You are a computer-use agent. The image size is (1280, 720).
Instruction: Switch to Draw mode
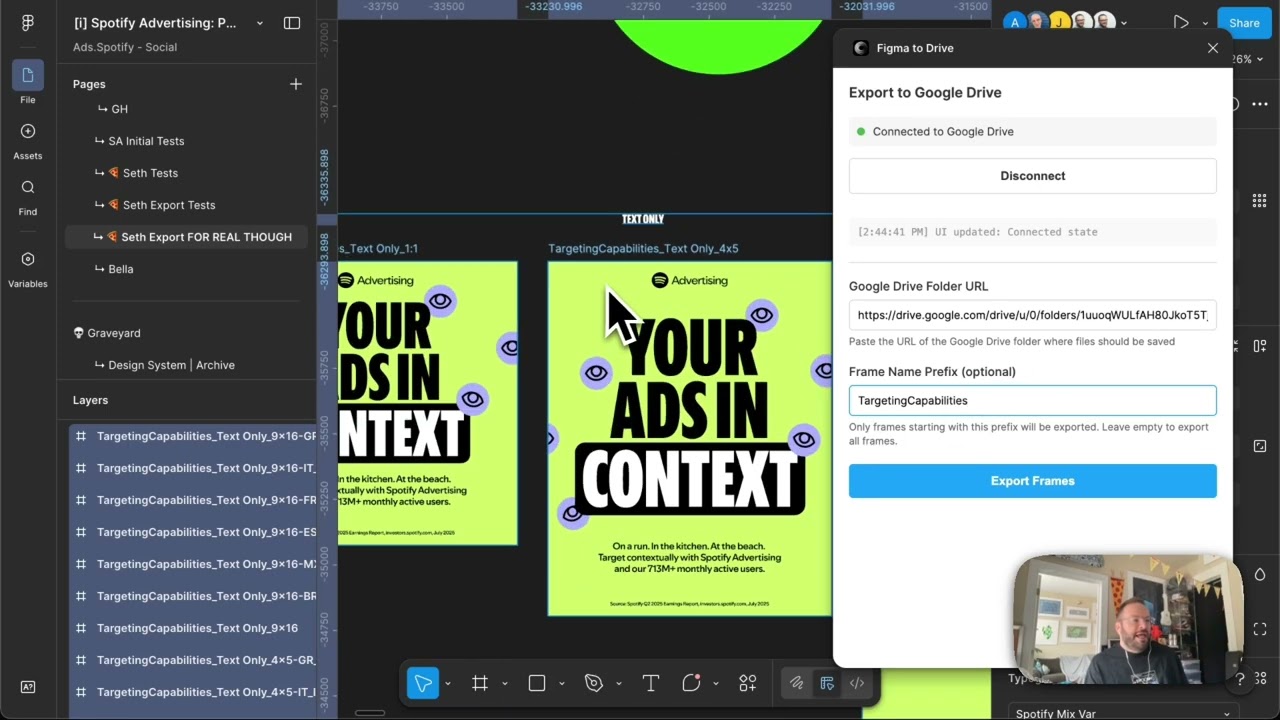pyautogui.click(x=797, y=683)
